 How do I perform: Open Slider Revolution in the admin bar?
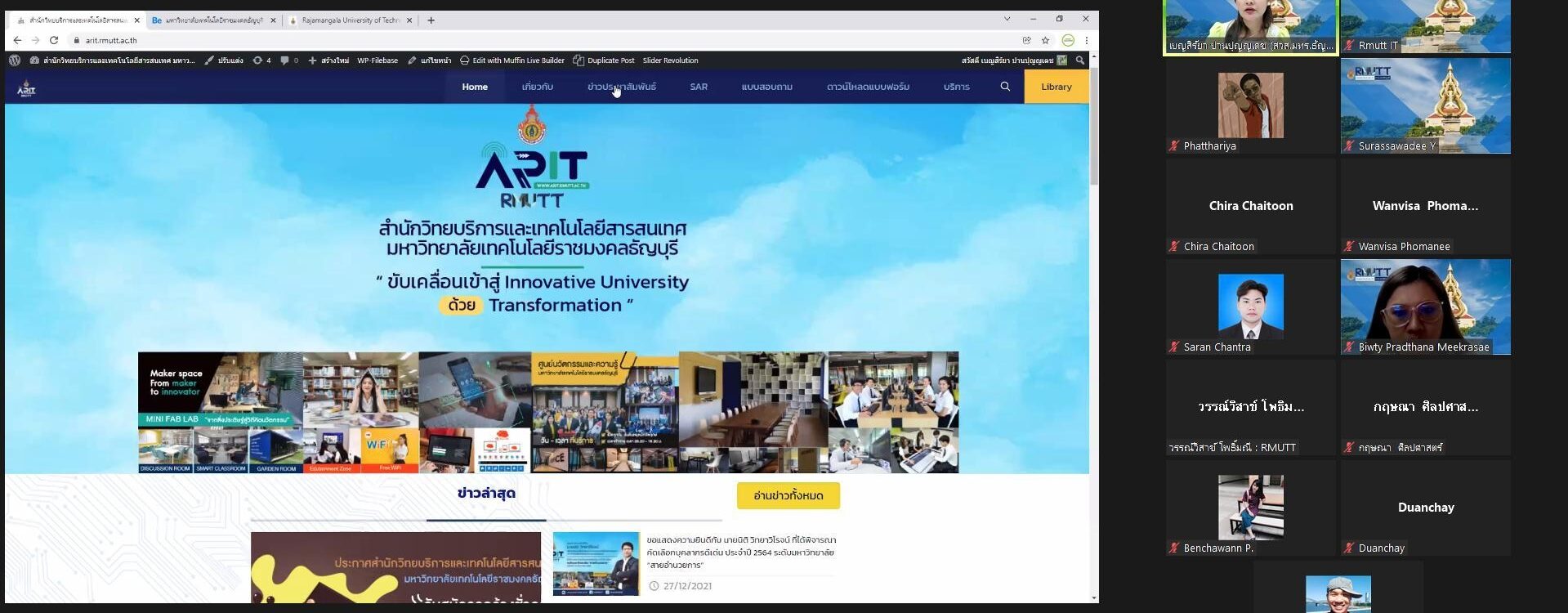(x=670, y=60)
